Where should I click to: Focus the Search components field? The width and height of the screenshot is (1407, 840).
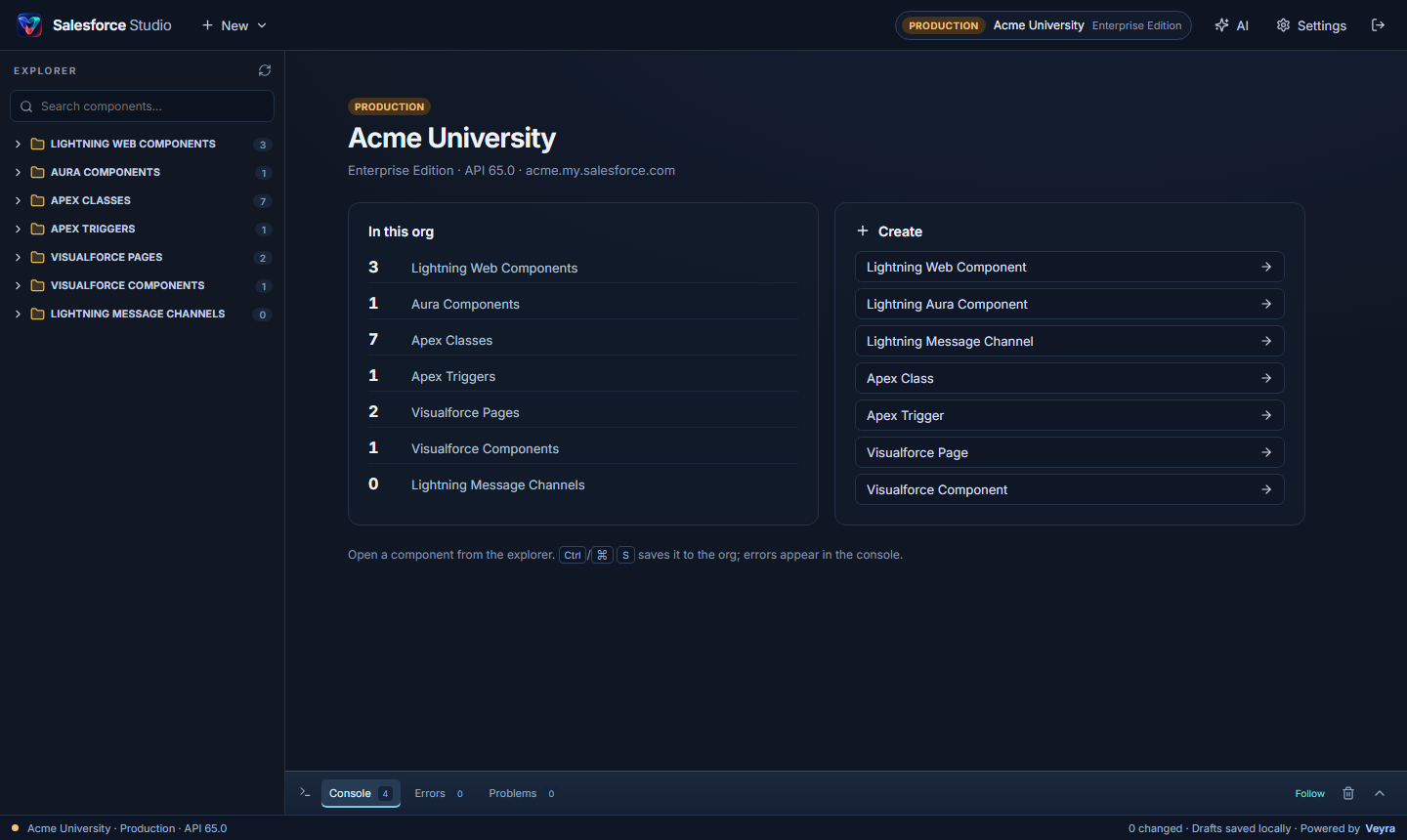(142, 106)
